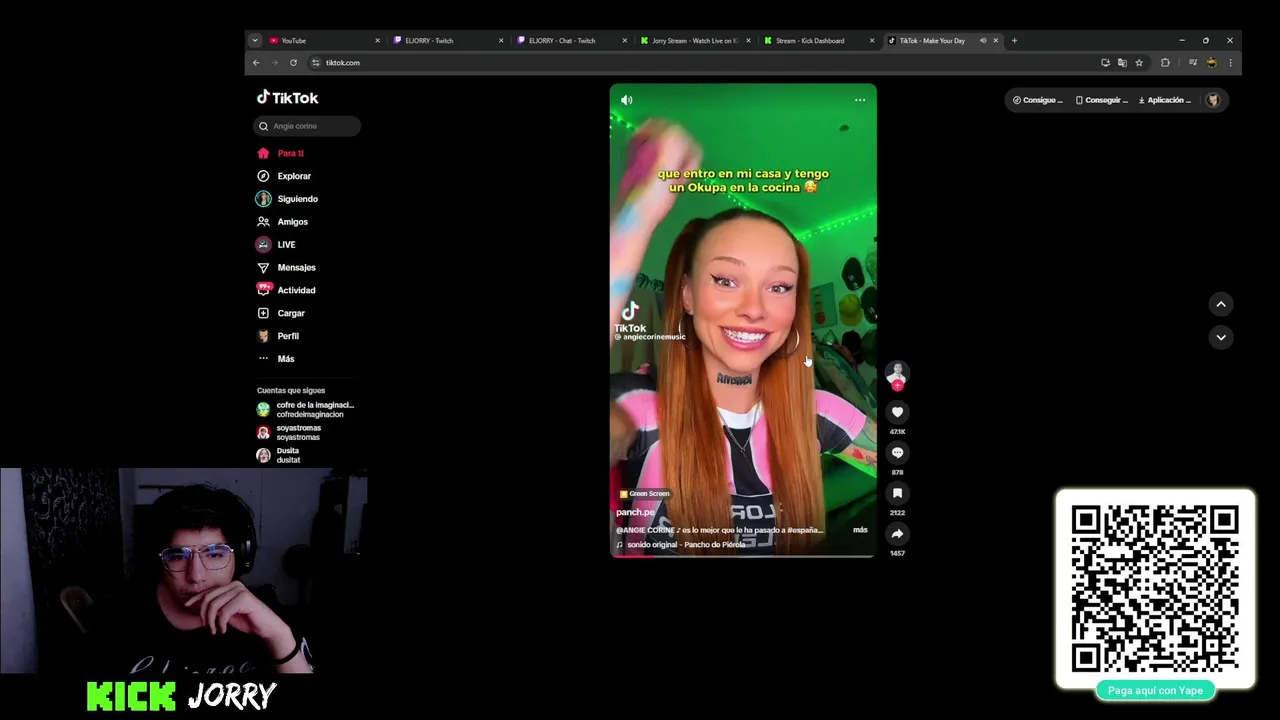Follow creator via red plus avatar

tap(897, 385)
